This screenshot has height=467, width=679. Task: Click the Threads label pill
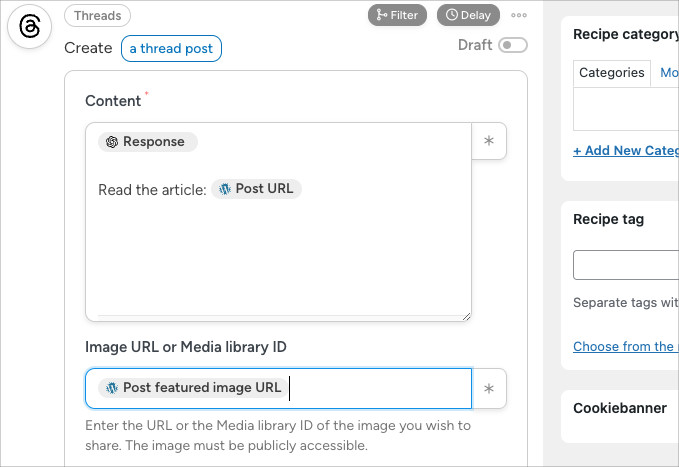(x=97, y=15)
